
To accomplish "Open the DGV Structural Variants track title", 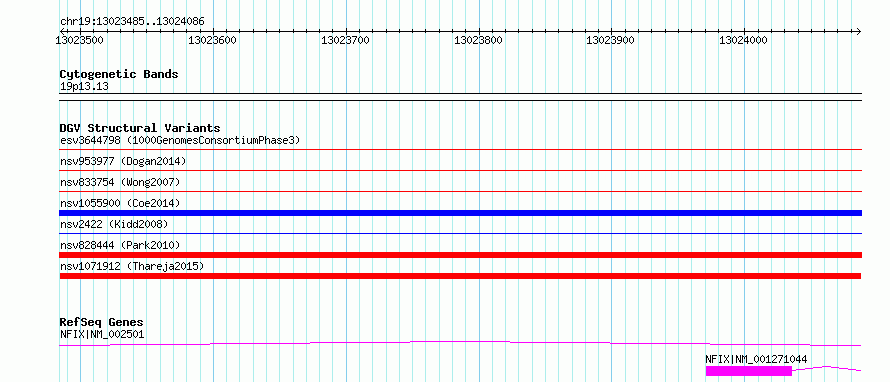I will coord(140,128).
